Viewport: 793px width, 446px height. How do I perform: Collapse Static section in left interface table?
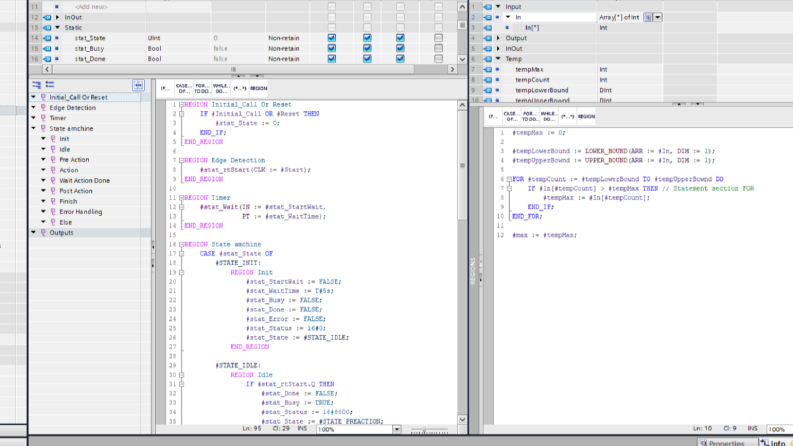tap(58, 28)
